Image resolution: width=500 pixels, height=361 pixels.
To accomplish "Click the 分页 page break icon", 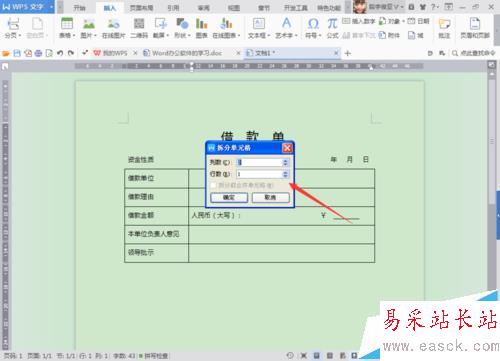I will 13,24.
